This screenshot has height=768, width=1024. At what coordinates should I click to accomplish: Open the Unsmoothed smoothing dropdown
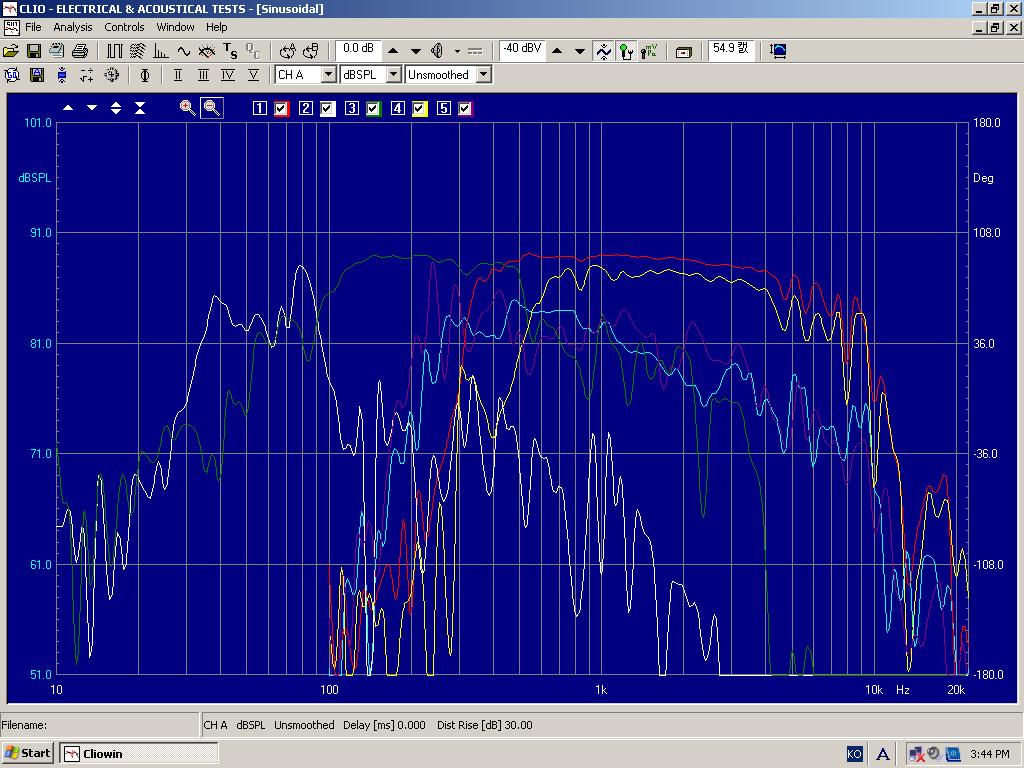483,75
